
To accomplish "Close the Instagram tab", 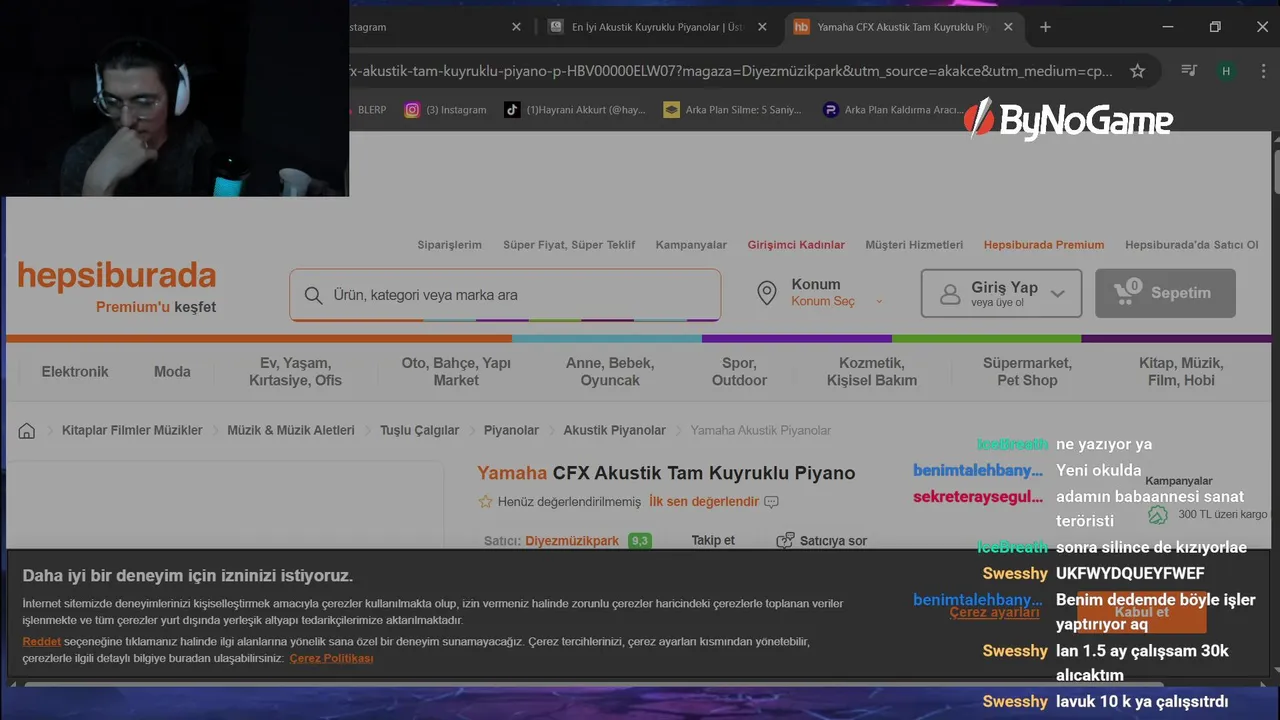I will click(516, 27).
